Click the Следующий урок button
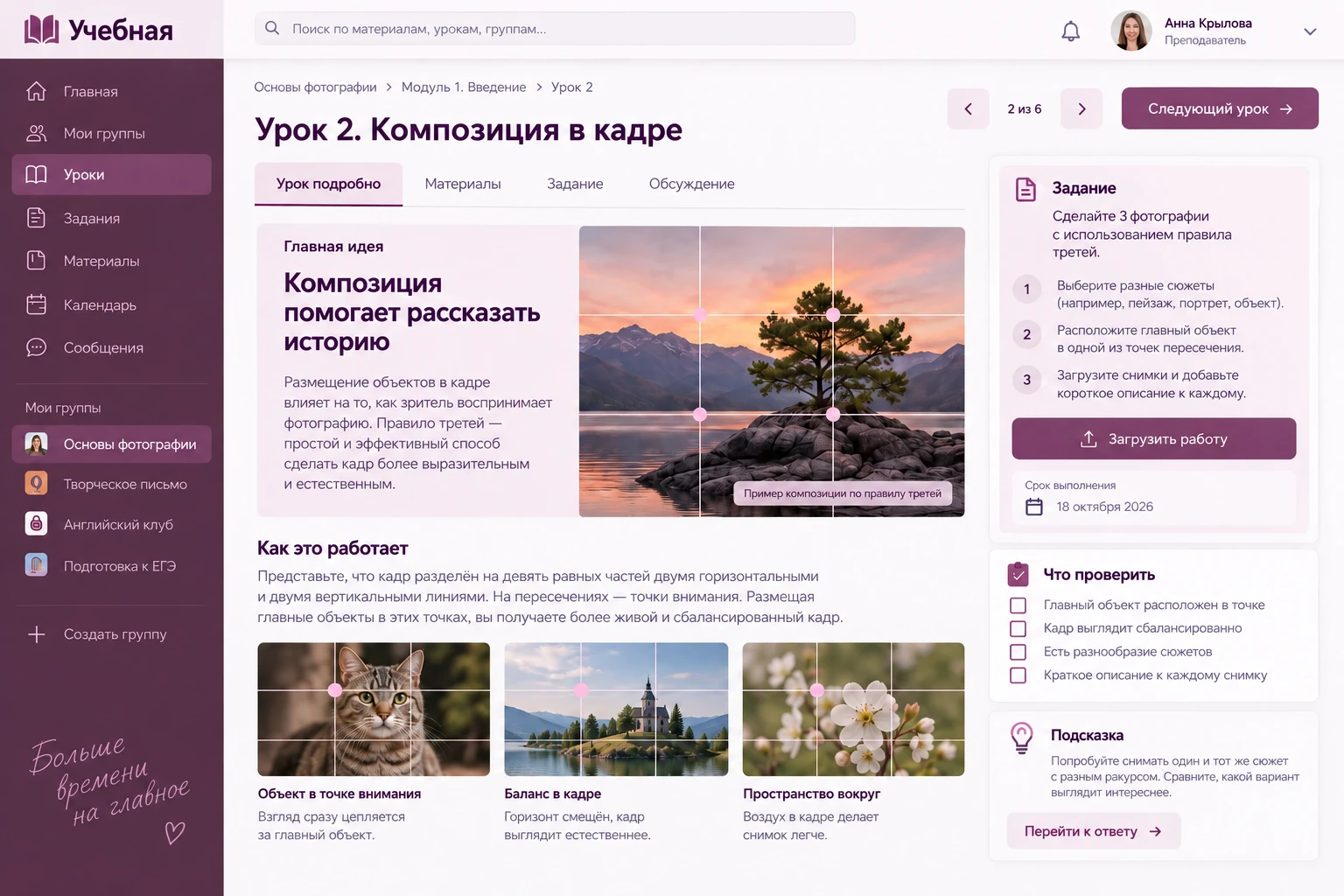1344x896 pixels. click(x=1220, y=108)
